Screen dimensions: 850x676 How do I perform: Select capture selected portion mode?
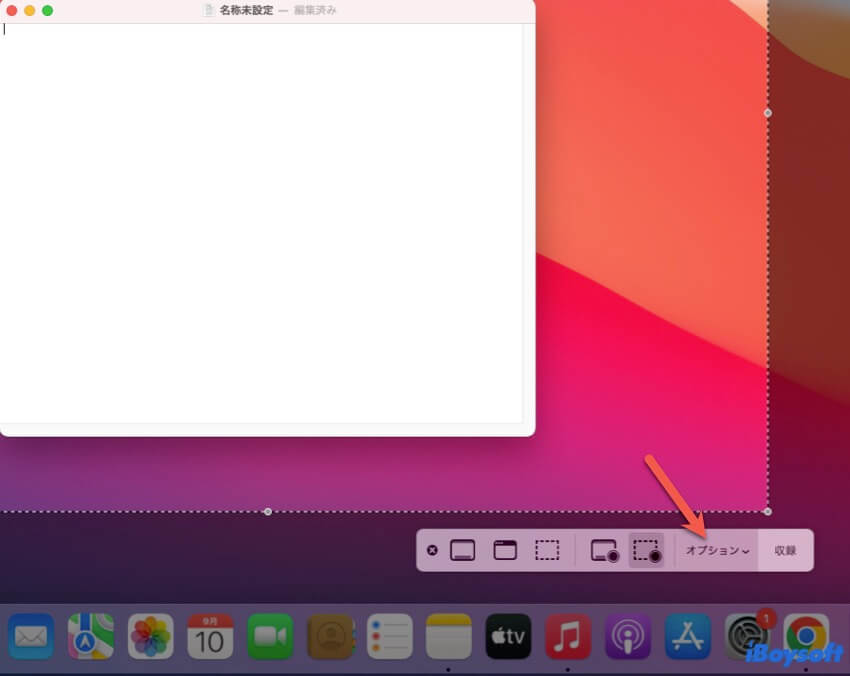[547, 550]
